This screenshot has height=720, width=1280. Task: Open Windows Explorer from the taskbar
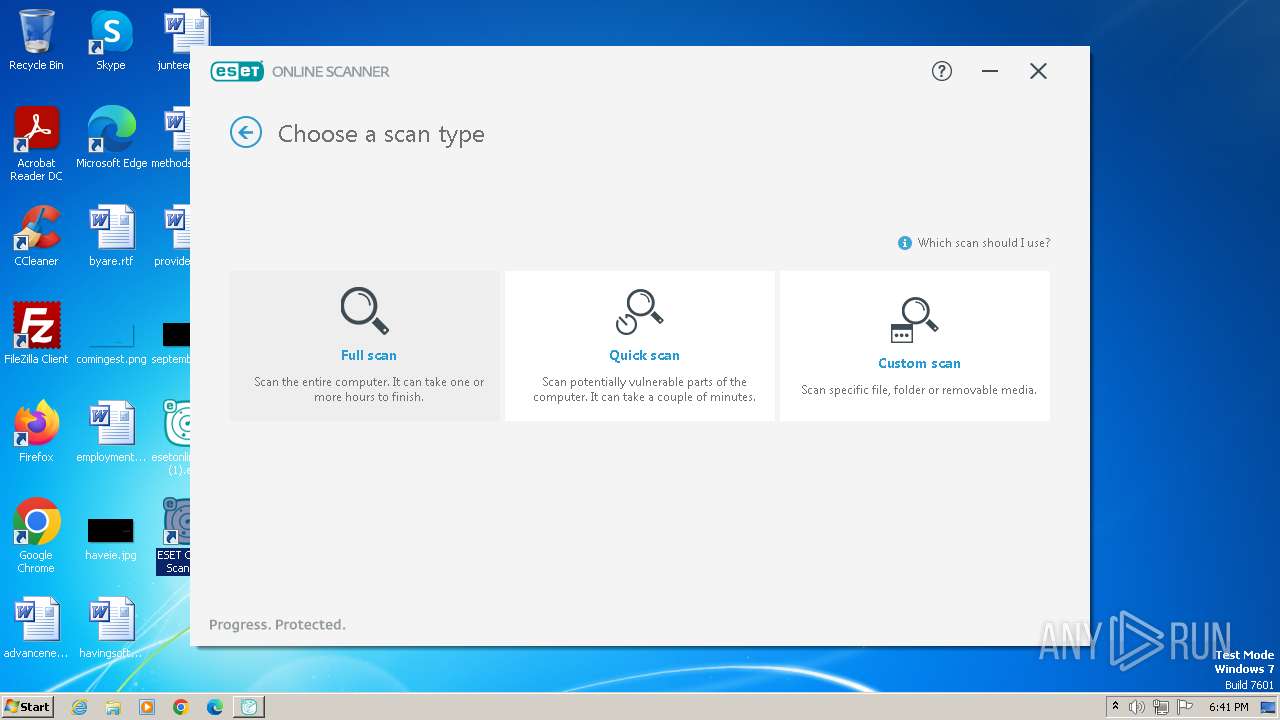(113, 707)
